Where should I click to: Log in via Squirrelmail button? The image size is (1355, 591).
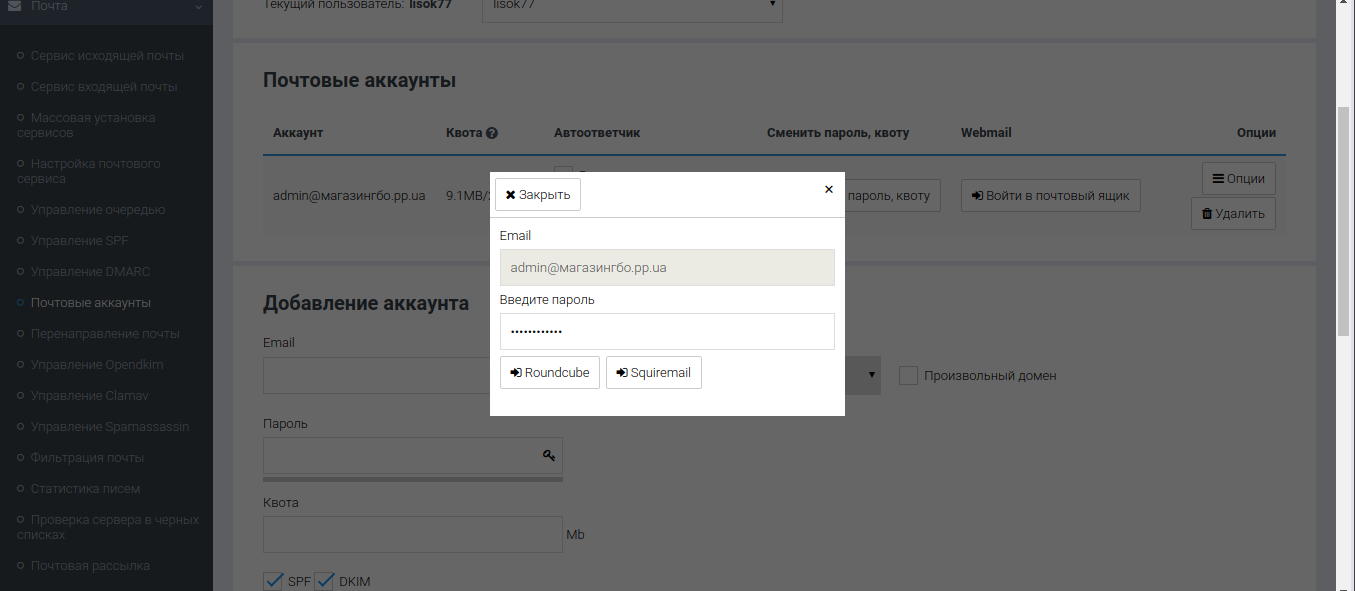coord(653,373)
